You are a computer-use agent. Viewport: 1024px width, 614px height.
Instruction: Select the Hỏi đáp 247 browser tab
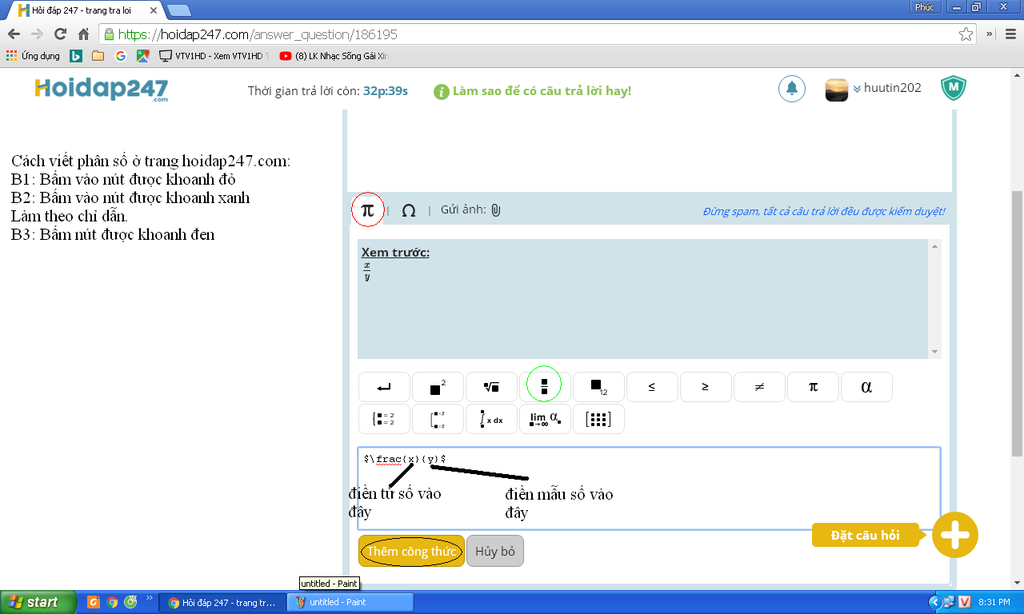(x=82, y=10)
